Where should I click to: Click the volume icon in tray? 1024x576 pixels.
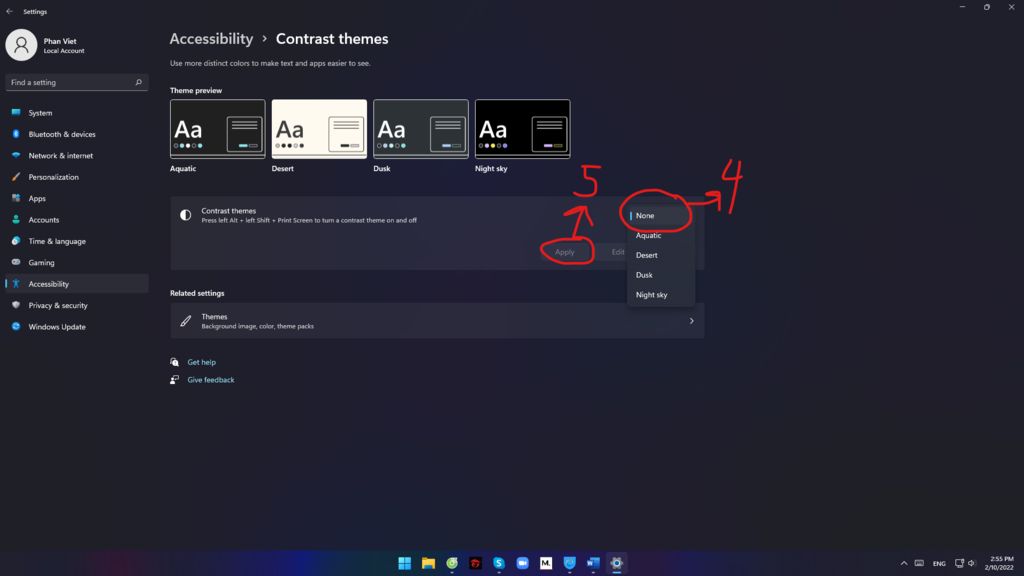(x=972, y=563)
